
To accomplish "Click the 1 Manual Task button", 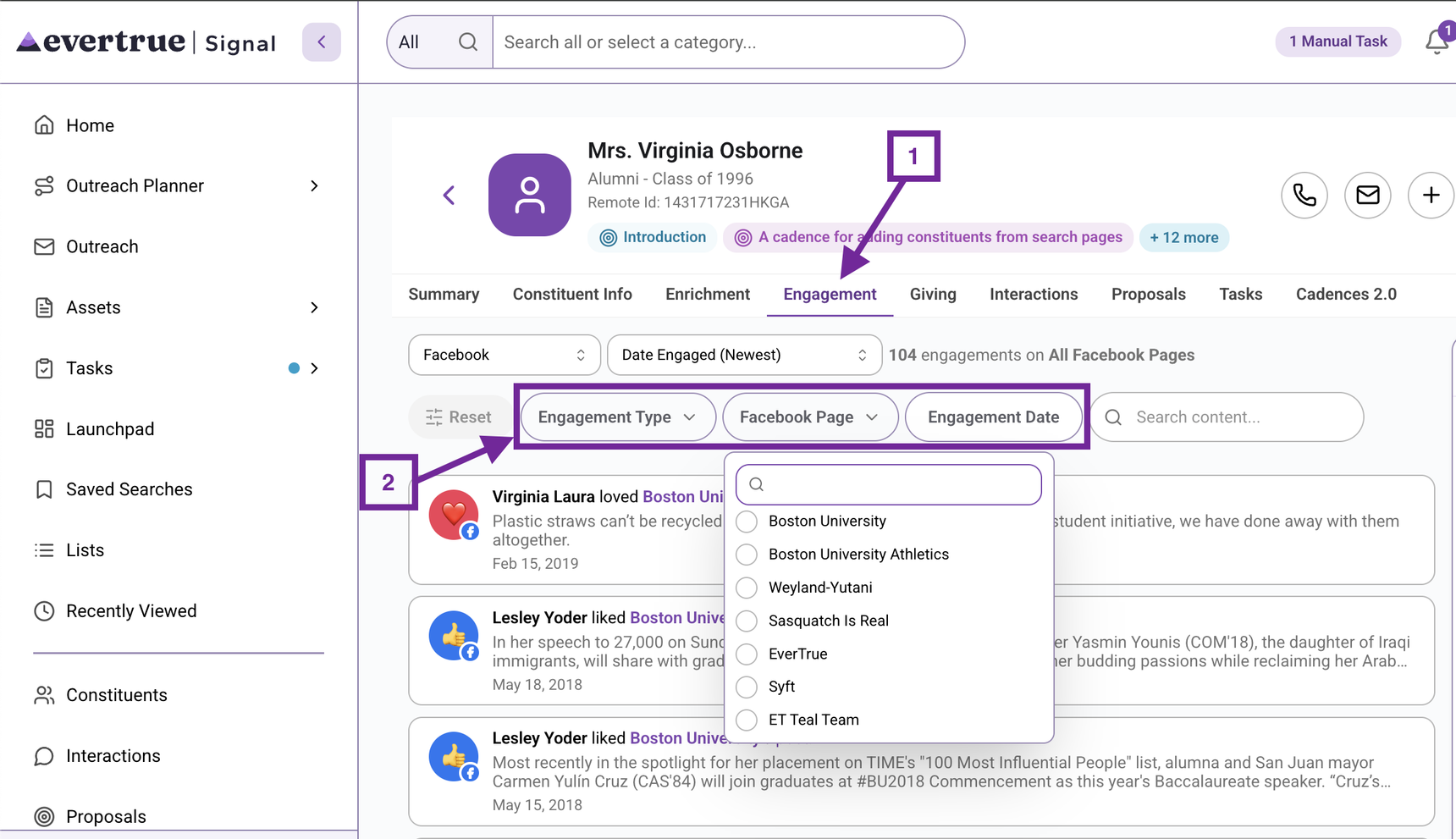I will [1337, 41].
